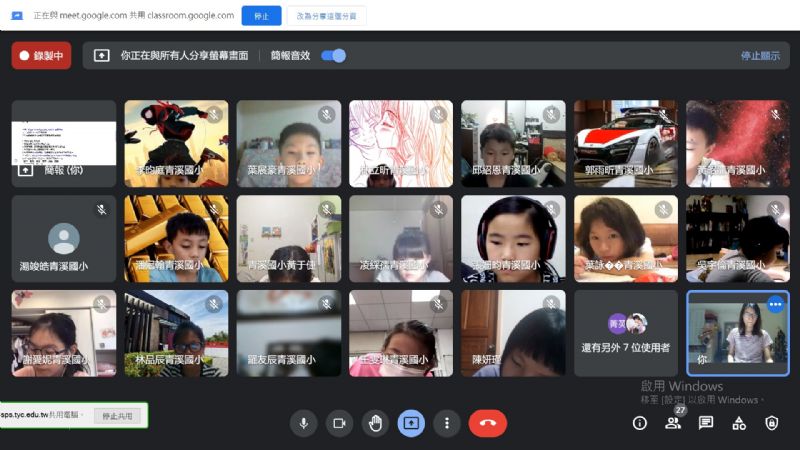Click the 改為分享這個分頁 button
Screen dimensions: 800x450
(326, 16)
